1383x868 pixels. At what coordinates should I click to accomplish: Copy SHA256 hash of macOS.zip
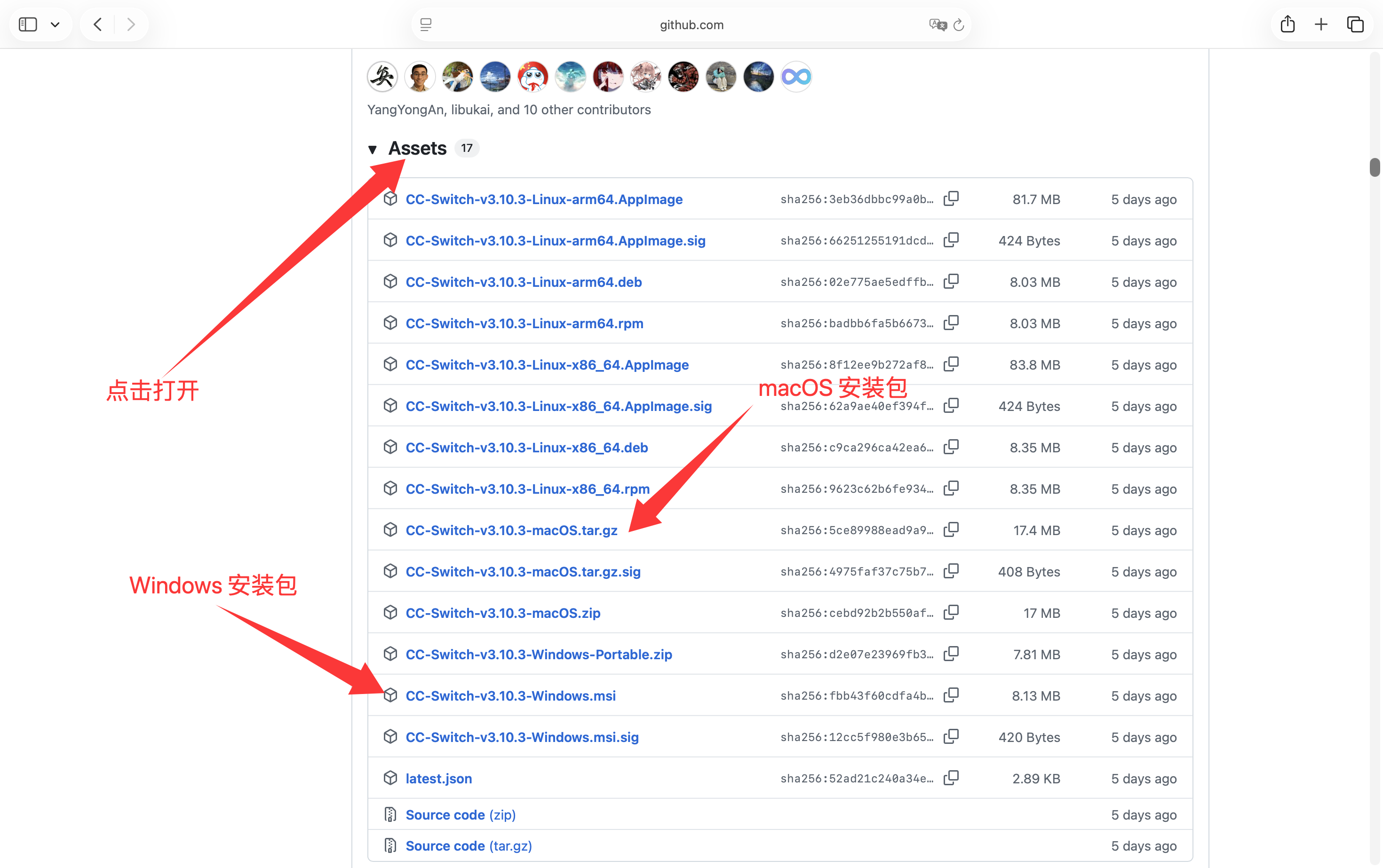[951, 612]
